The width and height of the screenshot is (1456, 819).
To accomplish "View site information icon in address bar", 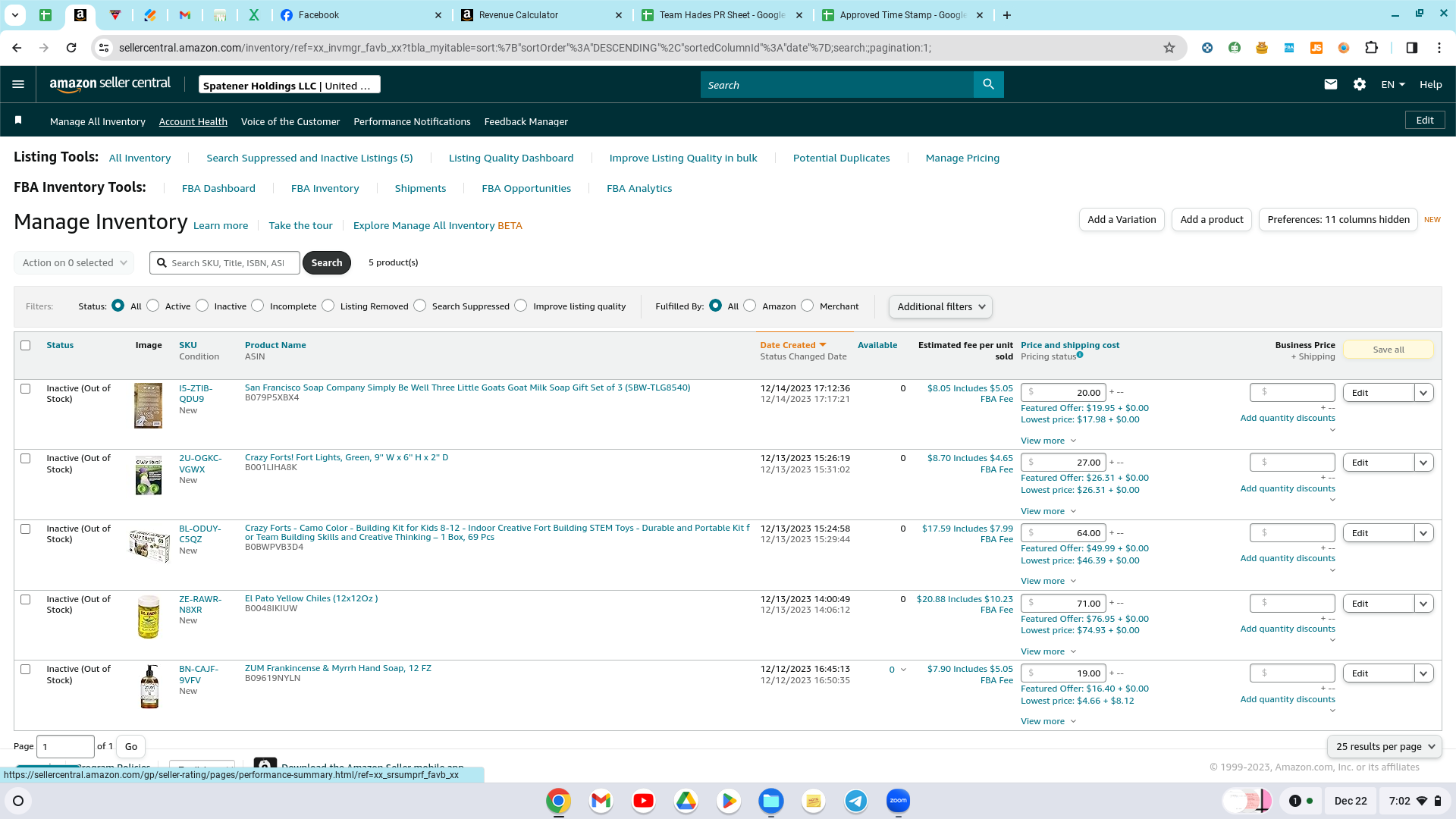I will 105,48.
